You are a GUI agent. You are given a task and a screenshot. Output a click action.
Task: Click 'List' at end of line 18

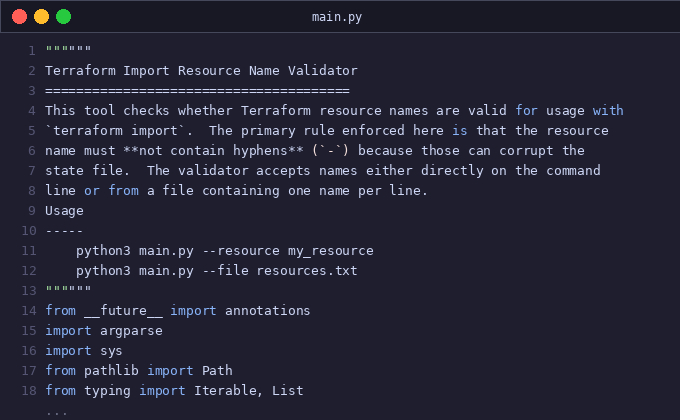pyautogui.click(x=288, y=391)
